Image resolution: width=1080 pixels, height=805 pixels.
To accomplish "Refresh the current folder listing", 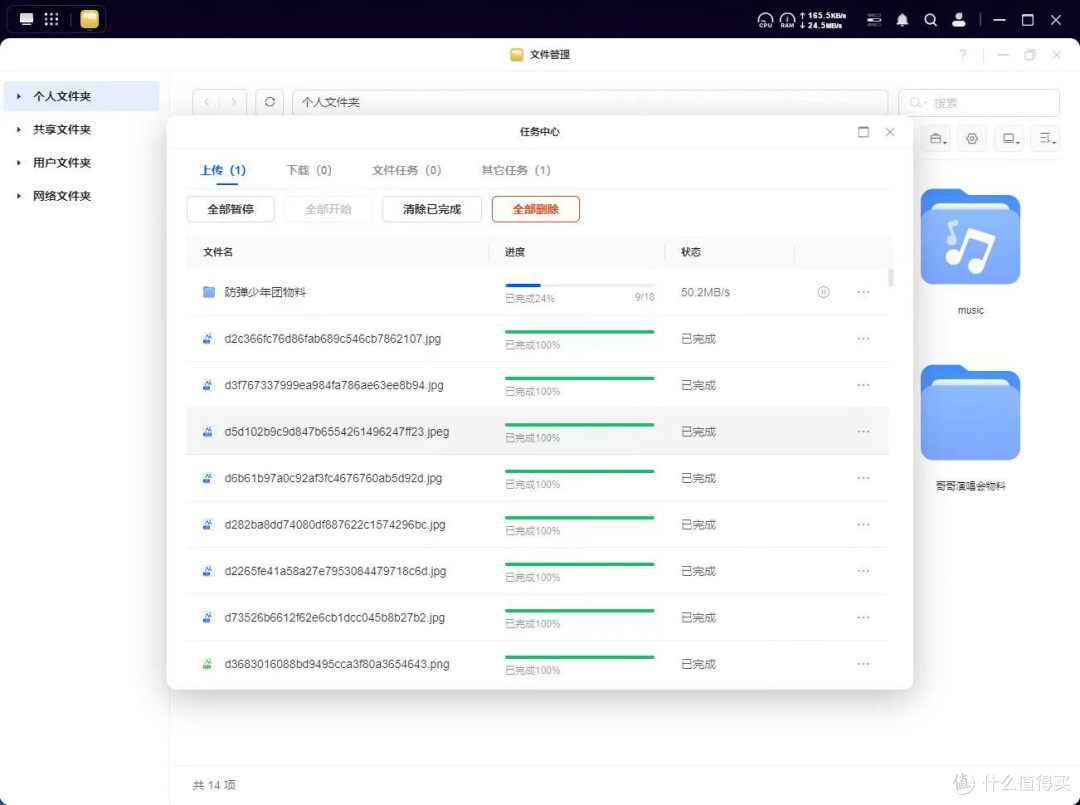I will point(269,102).
